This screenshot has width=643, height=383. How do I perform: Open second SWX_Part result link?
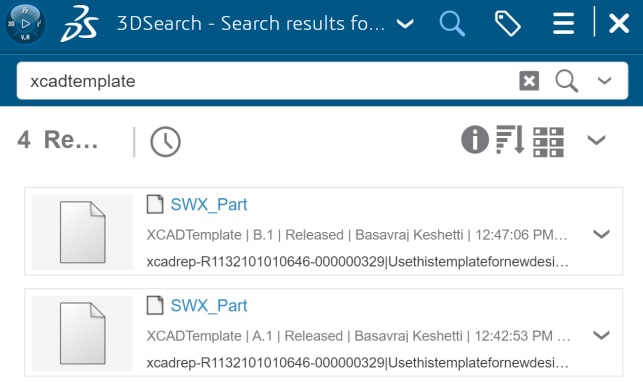tap(209, 305)
